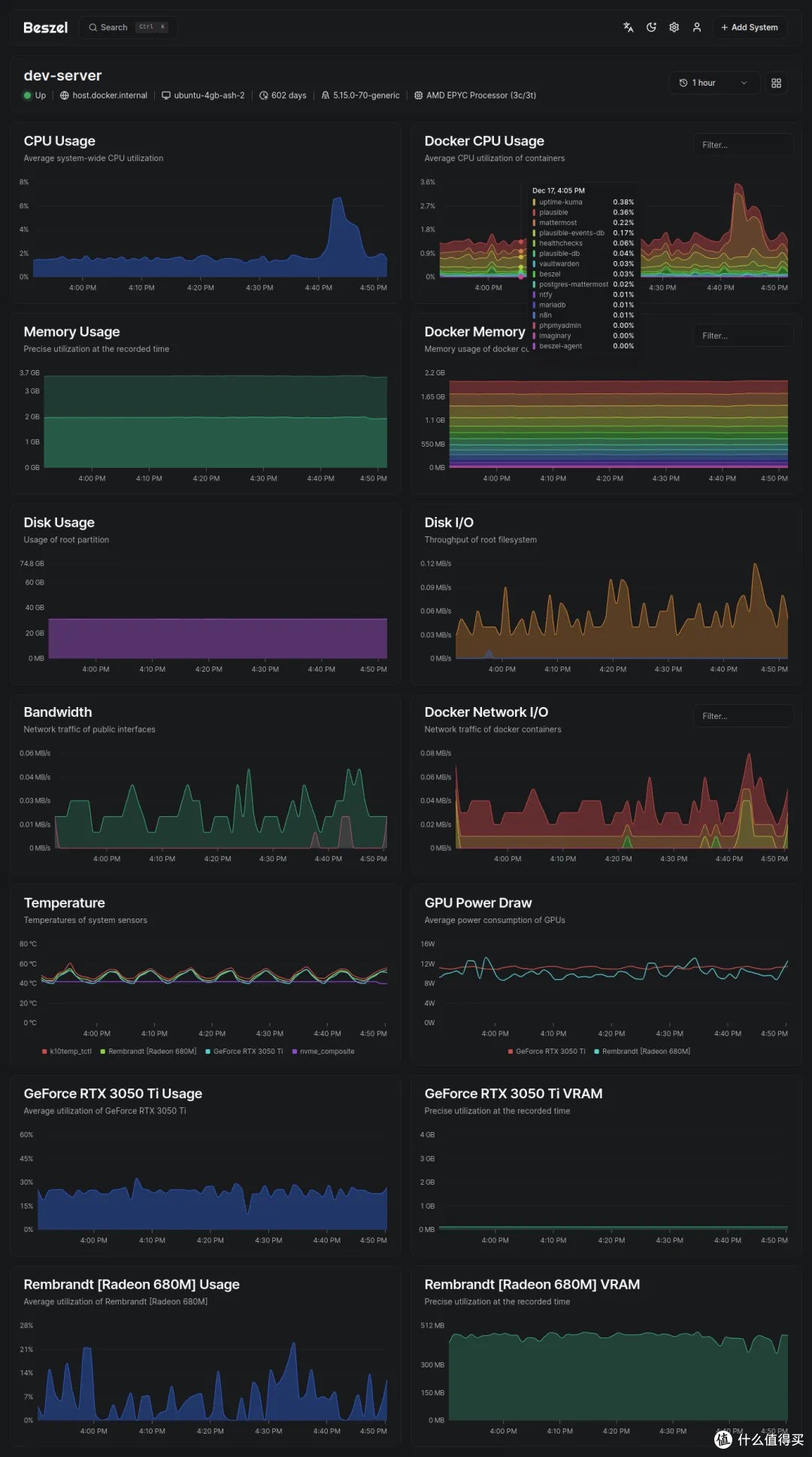Click the plausible-events-db tooltip row

[583, 233]
